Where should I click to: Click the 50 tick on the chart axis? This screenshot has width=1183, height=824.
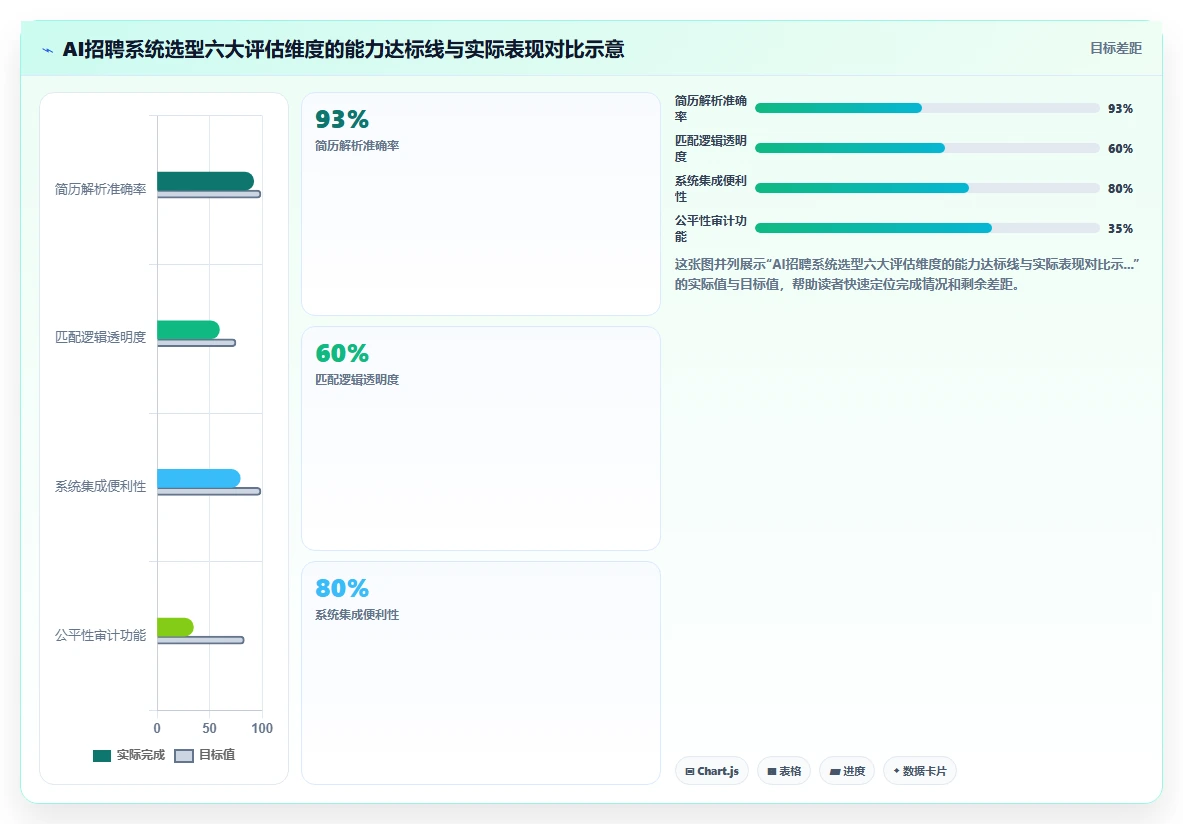point(210,728)
